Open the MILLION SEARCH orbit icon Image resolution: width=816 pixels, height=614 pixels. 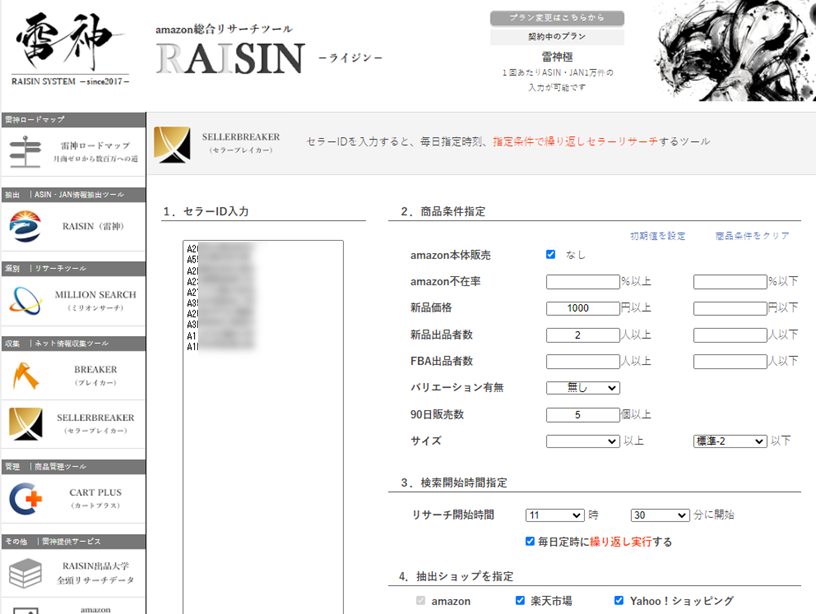coord(25,301)
